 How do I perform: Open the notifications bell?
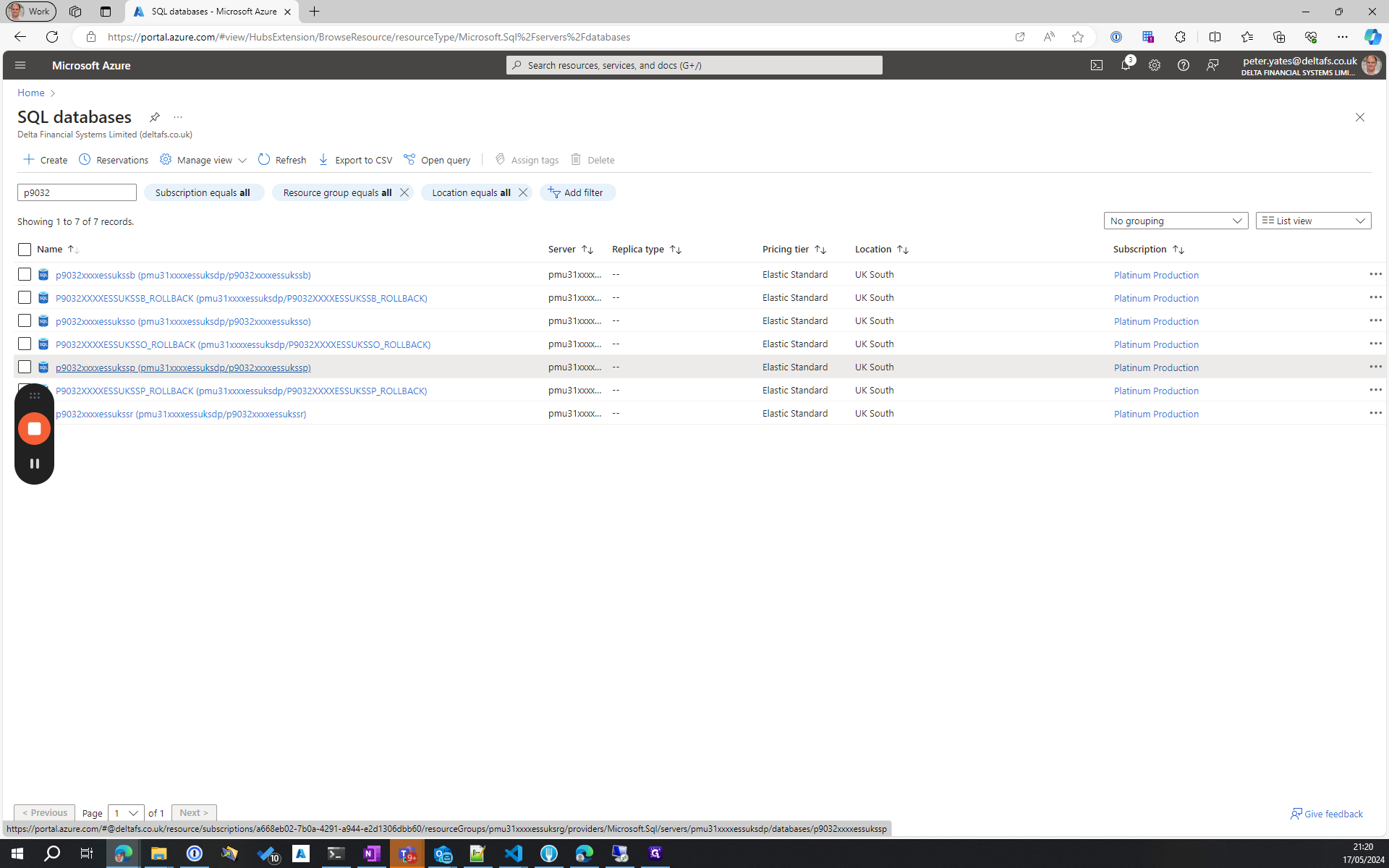tap(1126, 65)
